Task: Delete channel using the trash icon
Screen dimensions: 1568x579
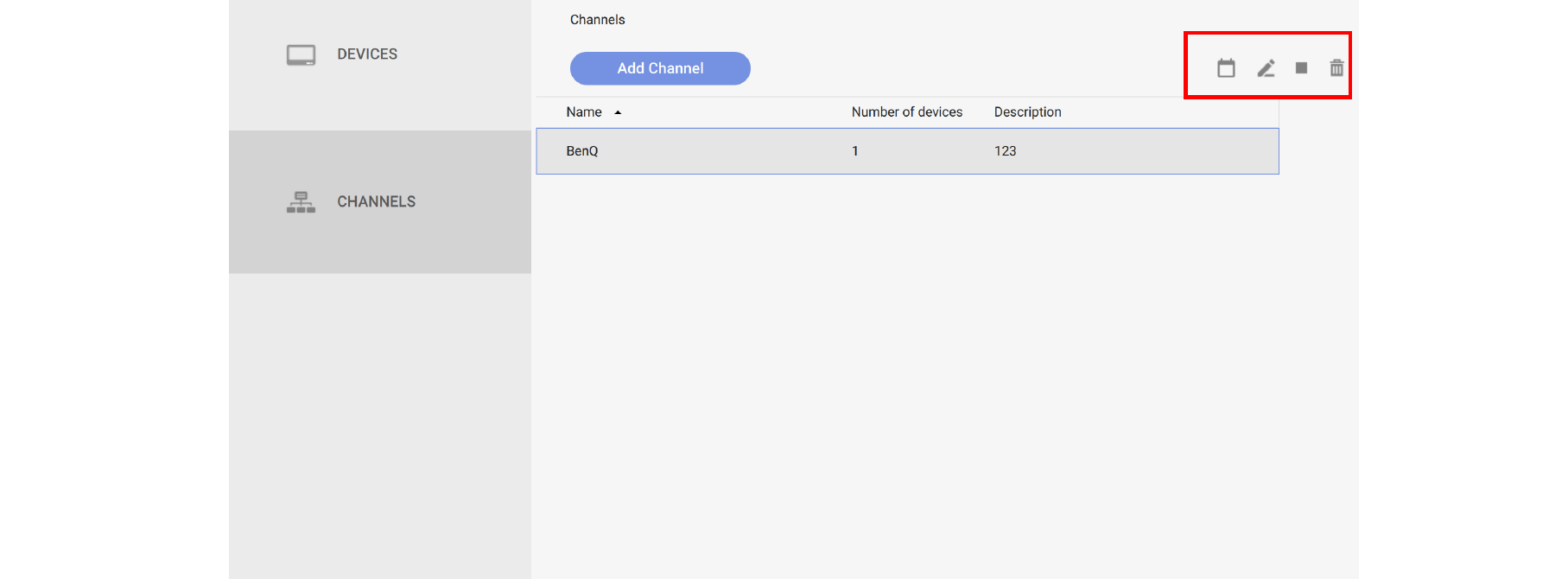Action: pos(1336,68)
